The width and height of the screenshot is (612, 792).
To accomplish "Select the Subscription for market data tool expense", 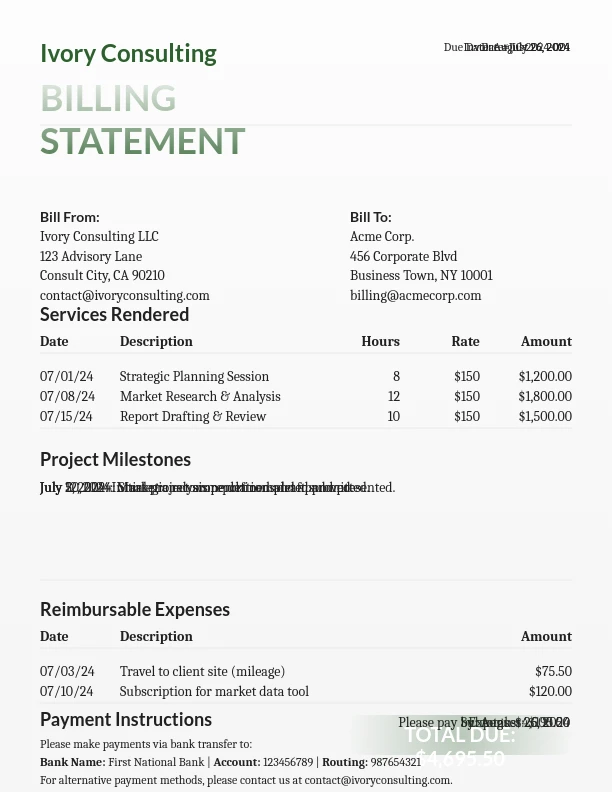I will pos(214,692).
